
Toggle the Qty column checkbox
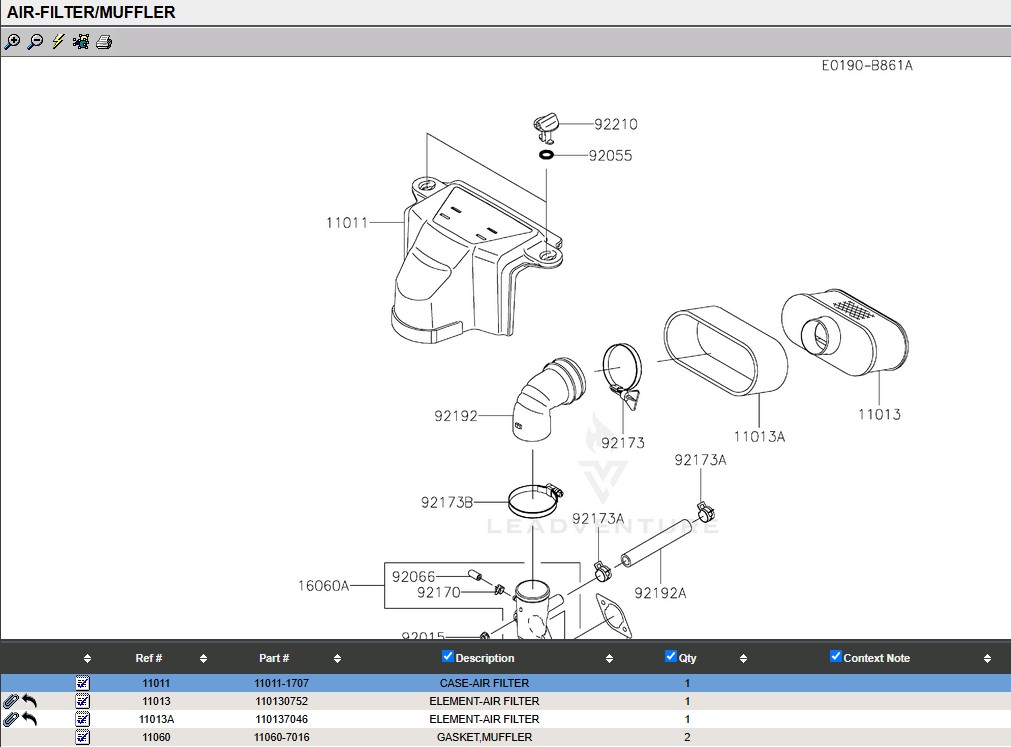671,657
